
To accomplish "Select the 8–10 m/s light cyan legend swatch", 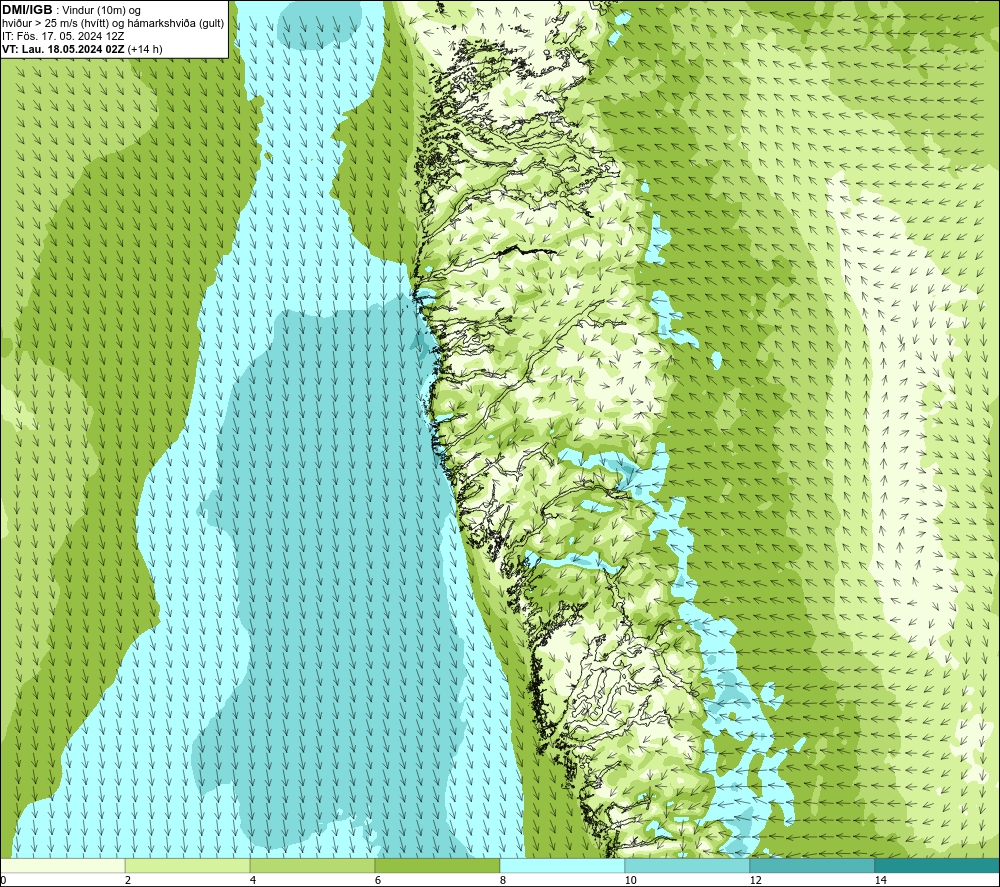I will tap(562, 865).
